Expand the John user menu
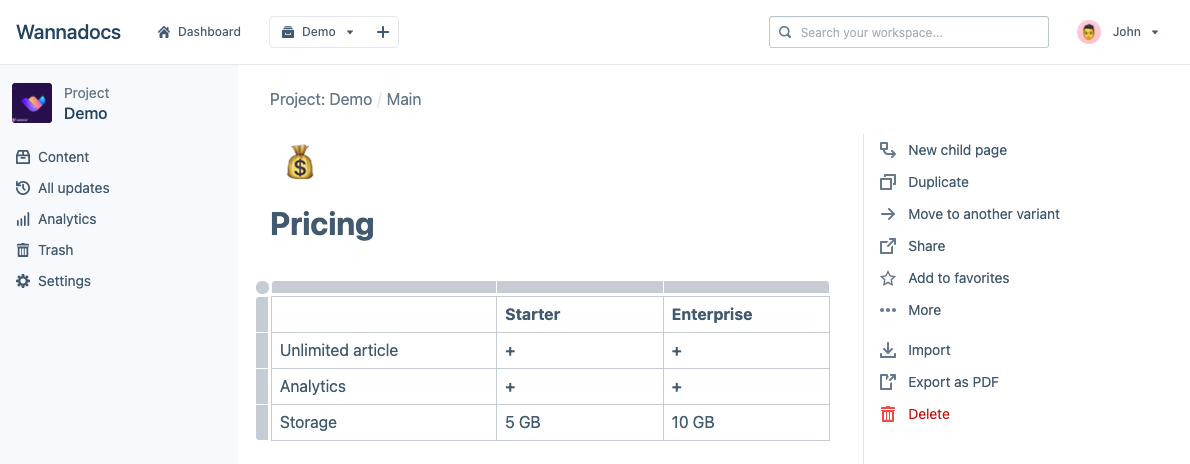1190x464 pixels. pyautogui.click(x=1118, y=32)
